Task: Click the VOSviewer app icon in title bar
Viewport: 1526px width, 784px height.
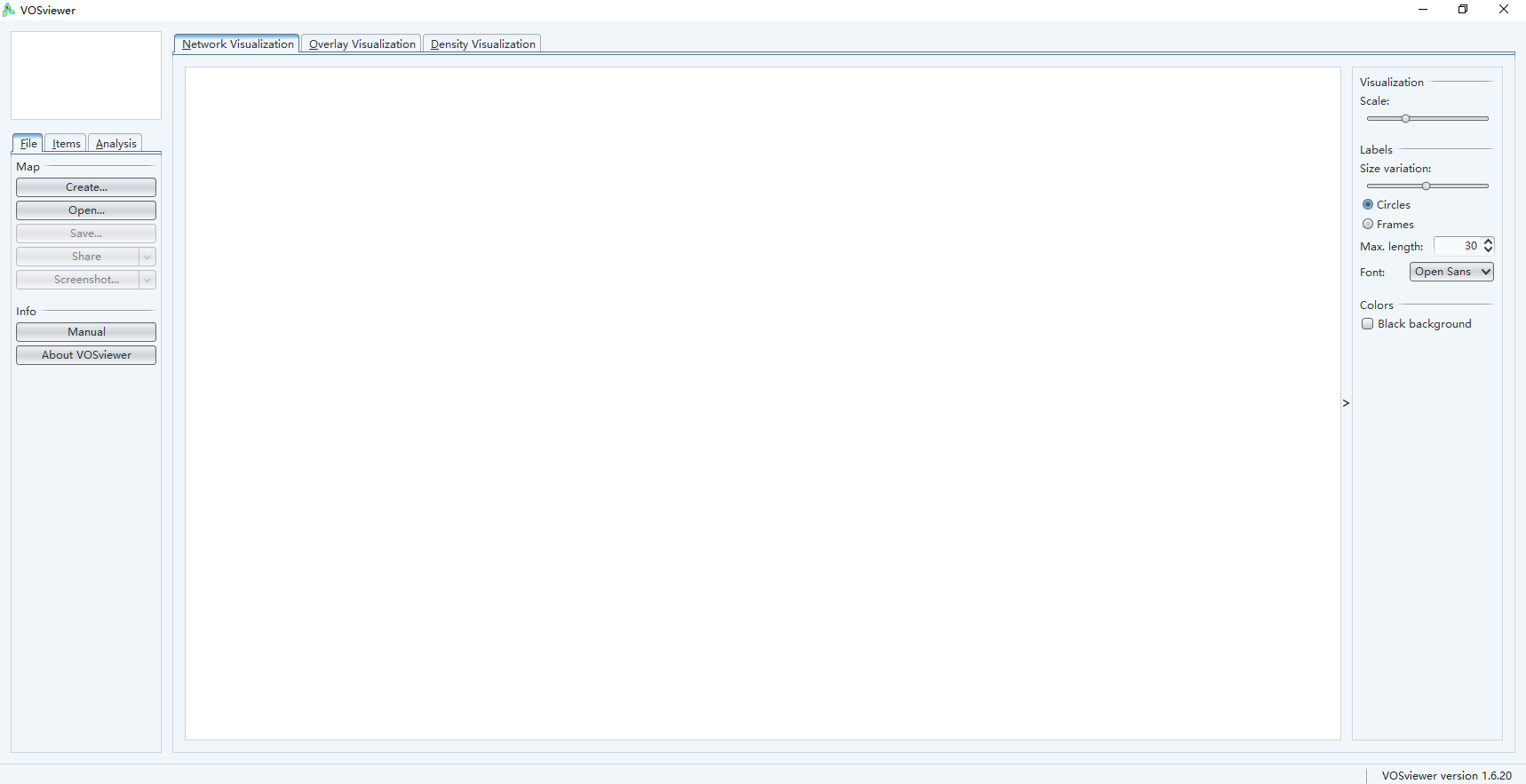Action: (x=9, y=10)
